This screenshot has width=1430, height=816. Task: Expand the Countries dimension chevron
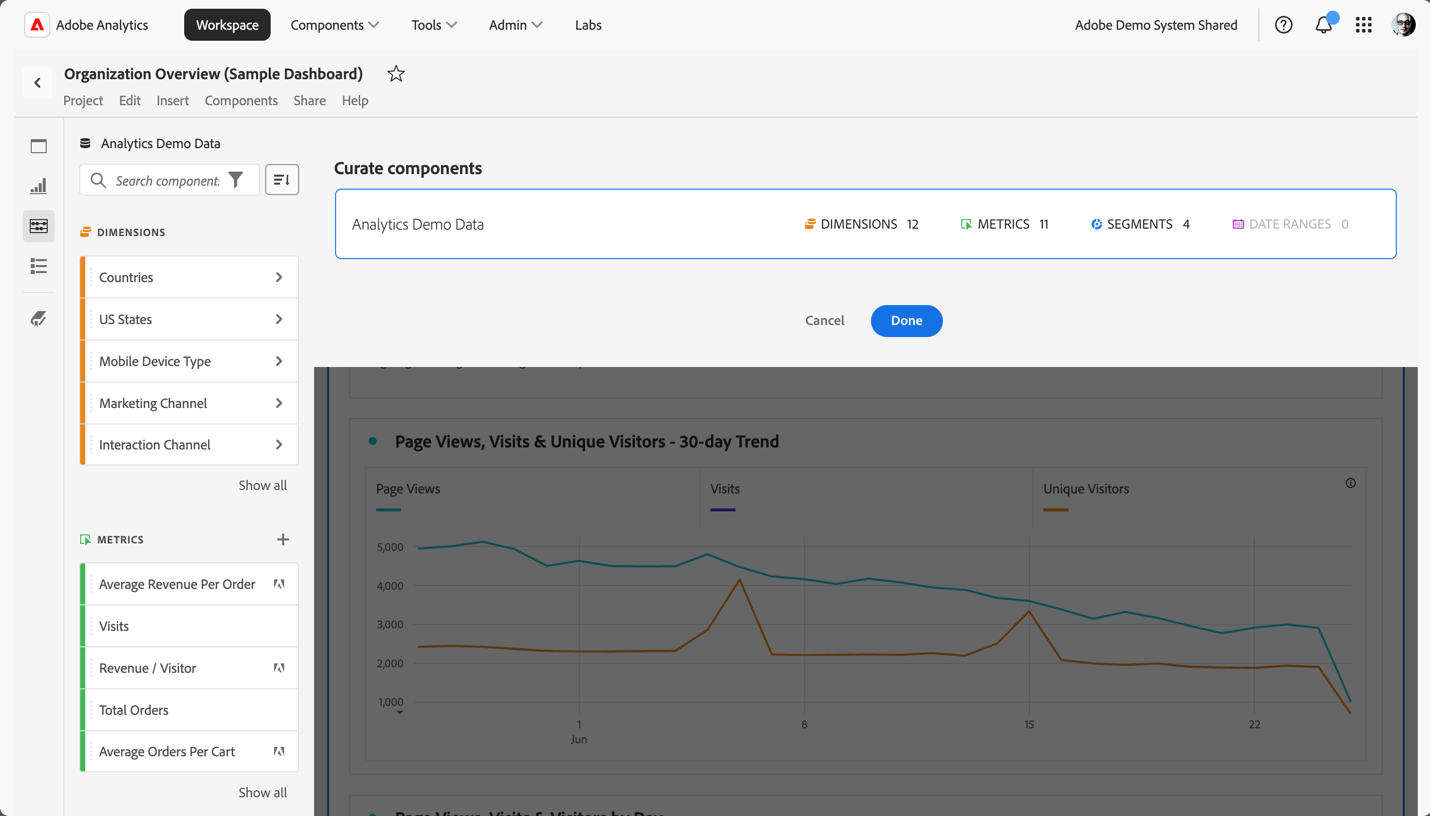tap(279, 277)
